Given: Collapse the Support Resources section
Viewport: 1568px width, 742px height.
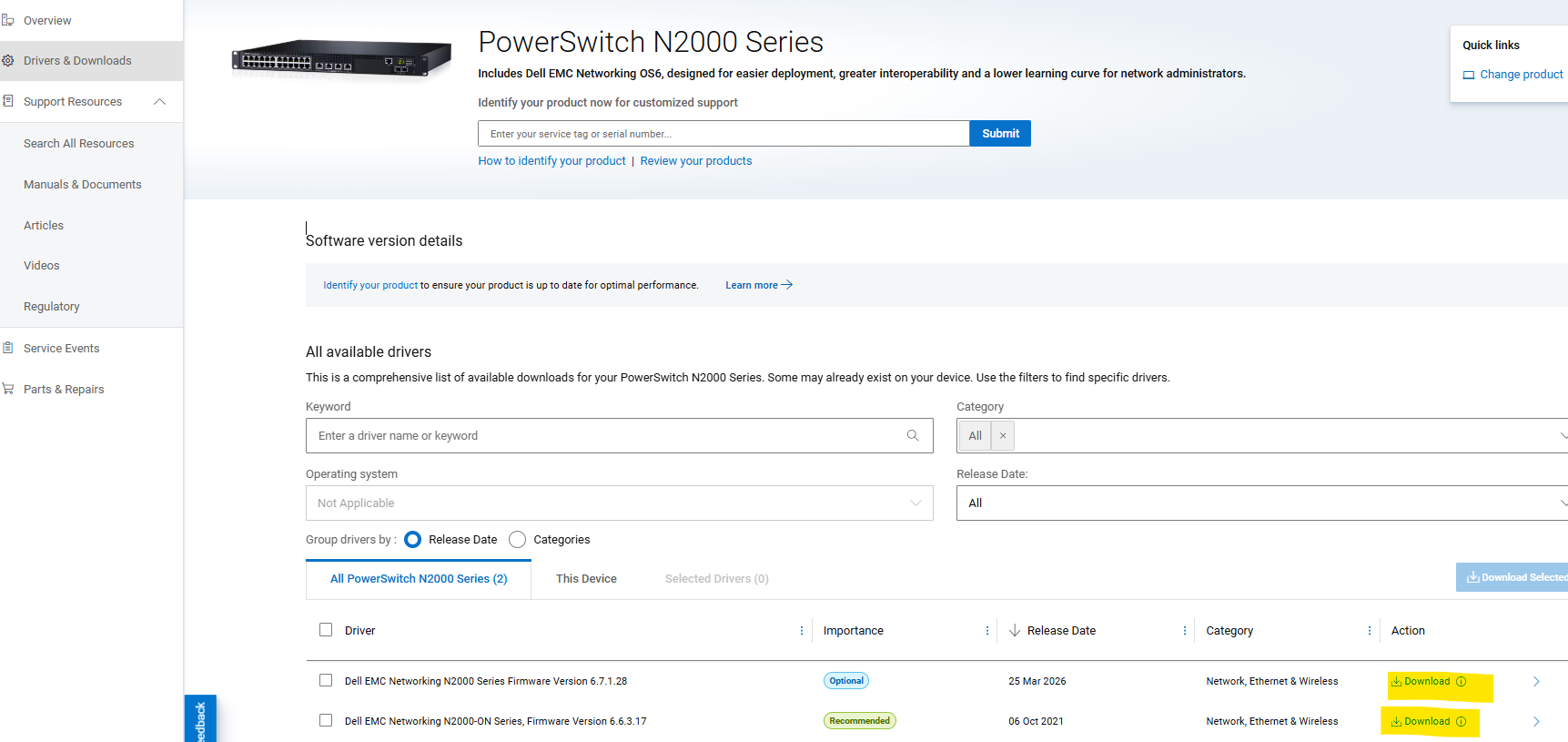Looking at the screenshot, I should 160,101.
